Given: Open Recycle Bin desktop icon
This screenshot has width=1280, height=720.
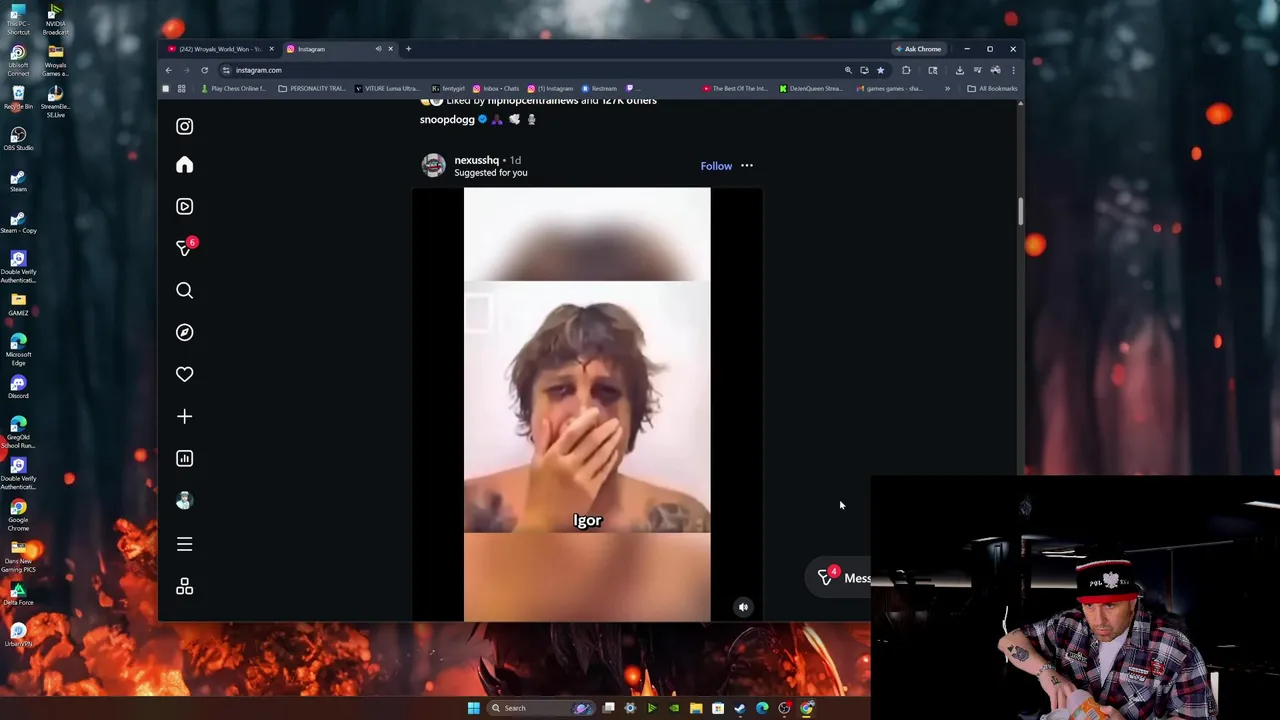Looking at the screenshot, I should (x=18, y=98).
